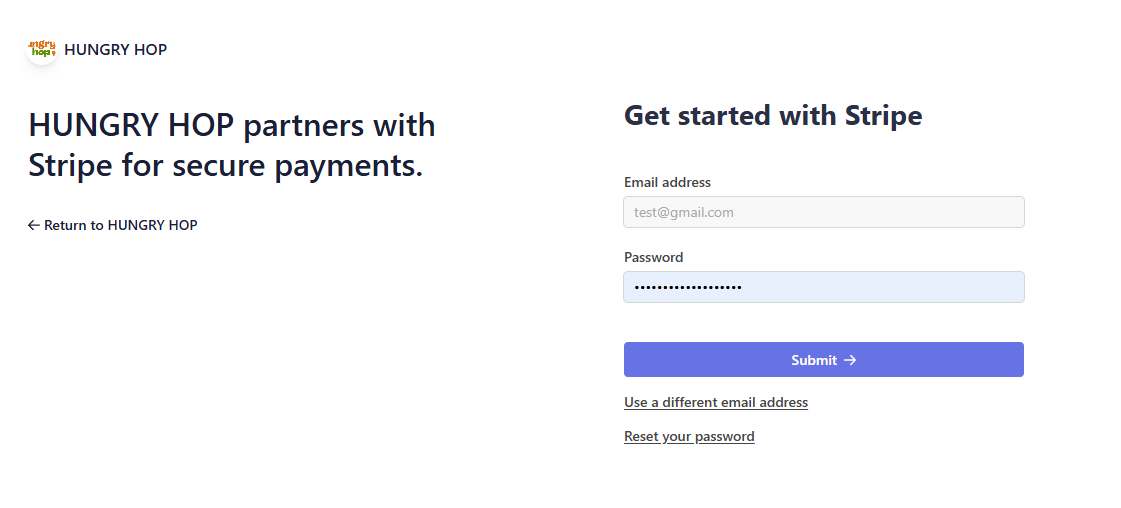Viewport: 1121px width, 508px height.
Task: Focus the Password input field
Action: (823, 287)
